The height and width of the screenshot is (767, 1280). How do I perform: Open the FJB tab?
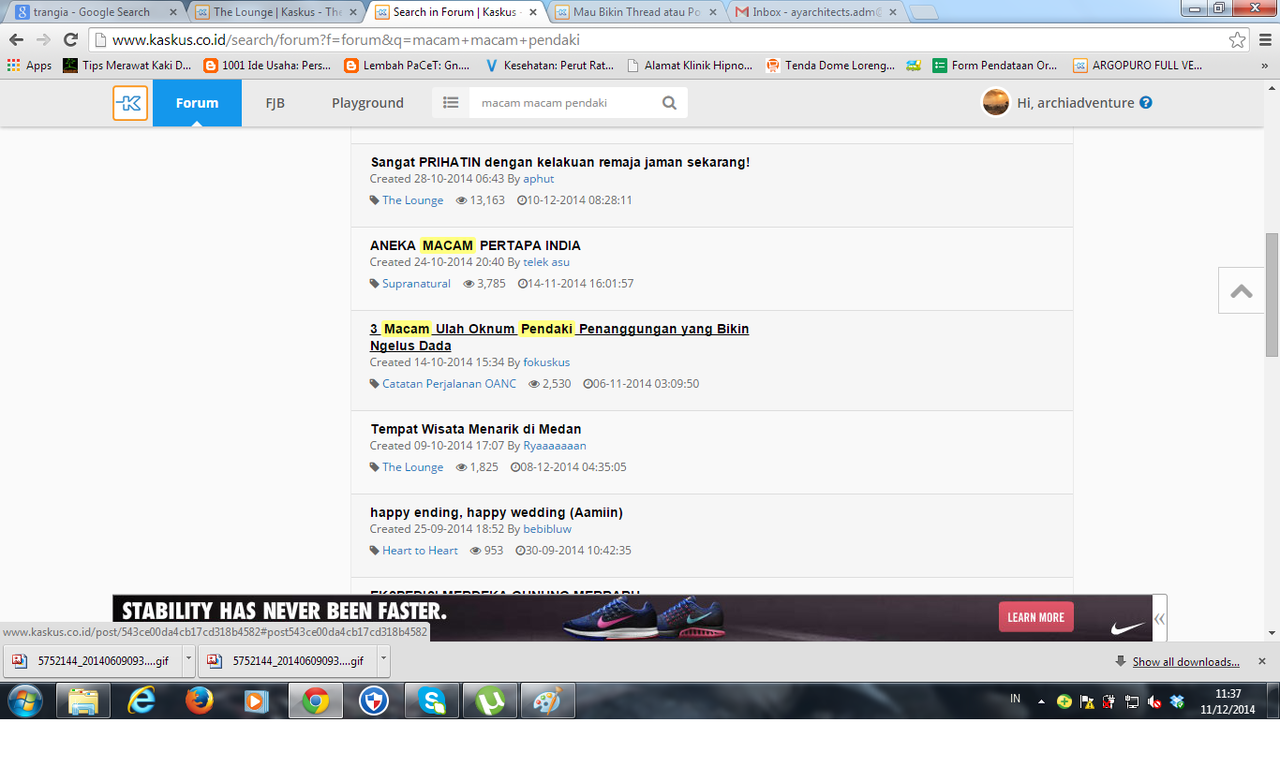pos(275,103)
